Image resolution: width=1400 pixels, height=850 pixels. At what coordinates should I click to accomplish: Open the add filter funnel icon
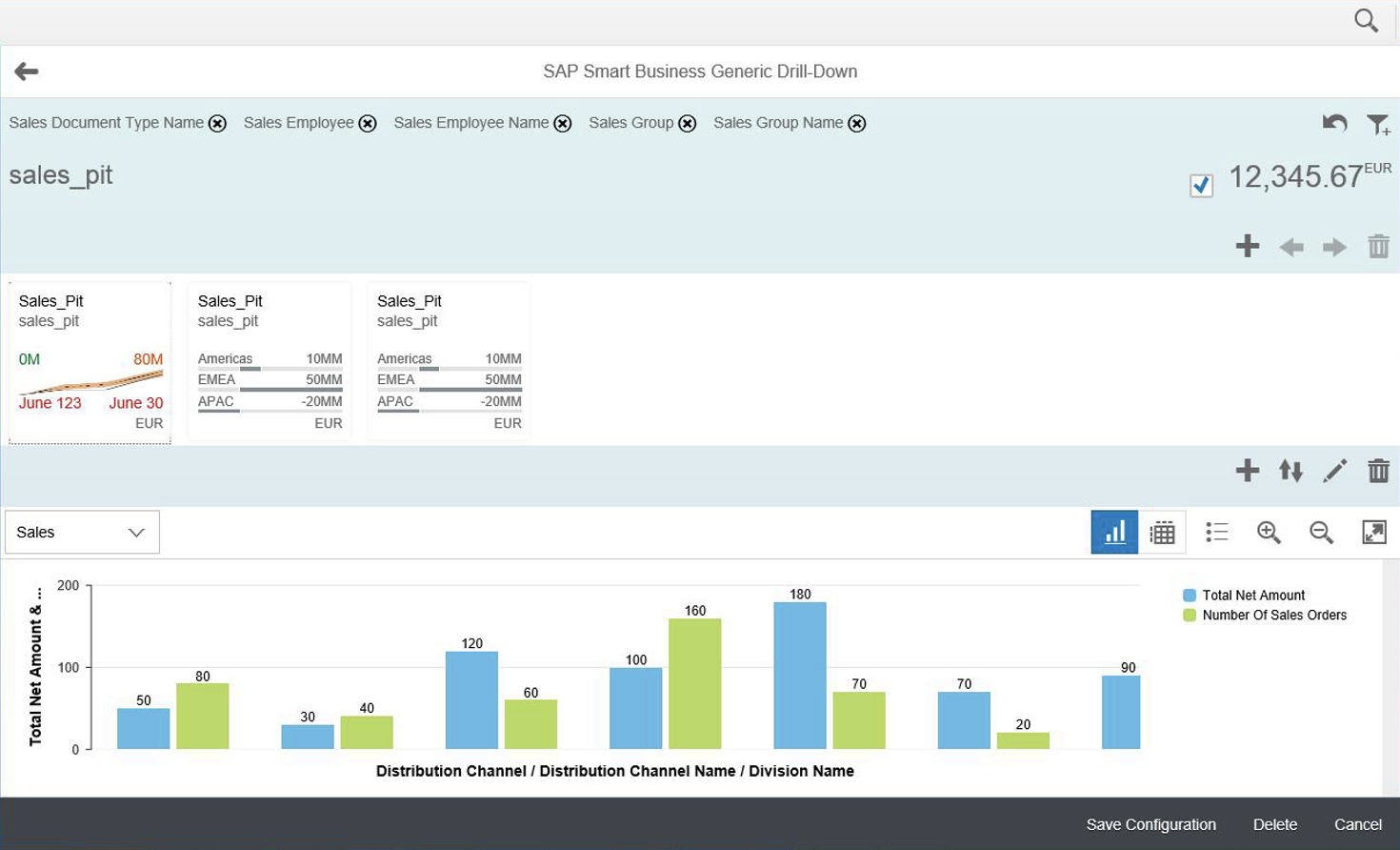[1378, 124]
